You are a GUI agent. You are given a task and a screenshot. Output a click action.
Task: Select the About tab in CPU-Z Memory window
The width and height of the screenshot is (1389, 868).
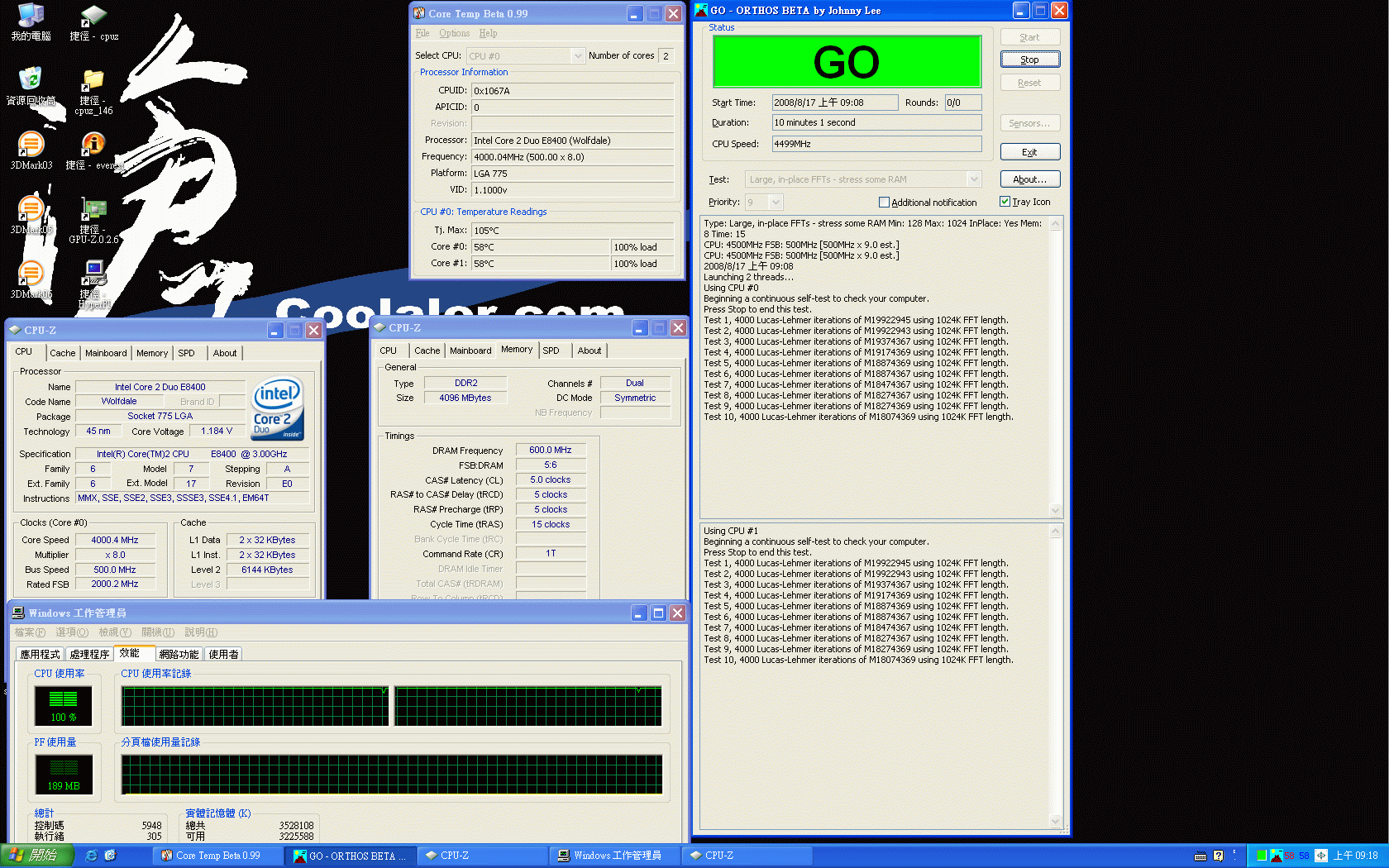pos(589,351)
